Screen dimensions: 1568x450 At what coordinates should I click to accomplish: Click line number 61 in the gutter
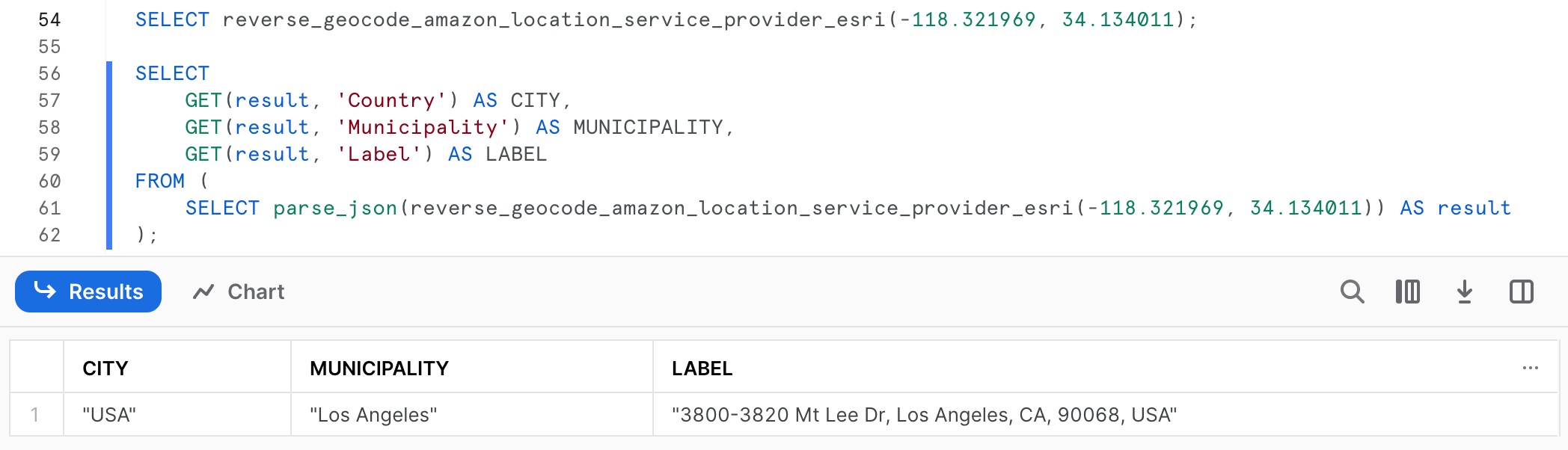pos(51,208)
